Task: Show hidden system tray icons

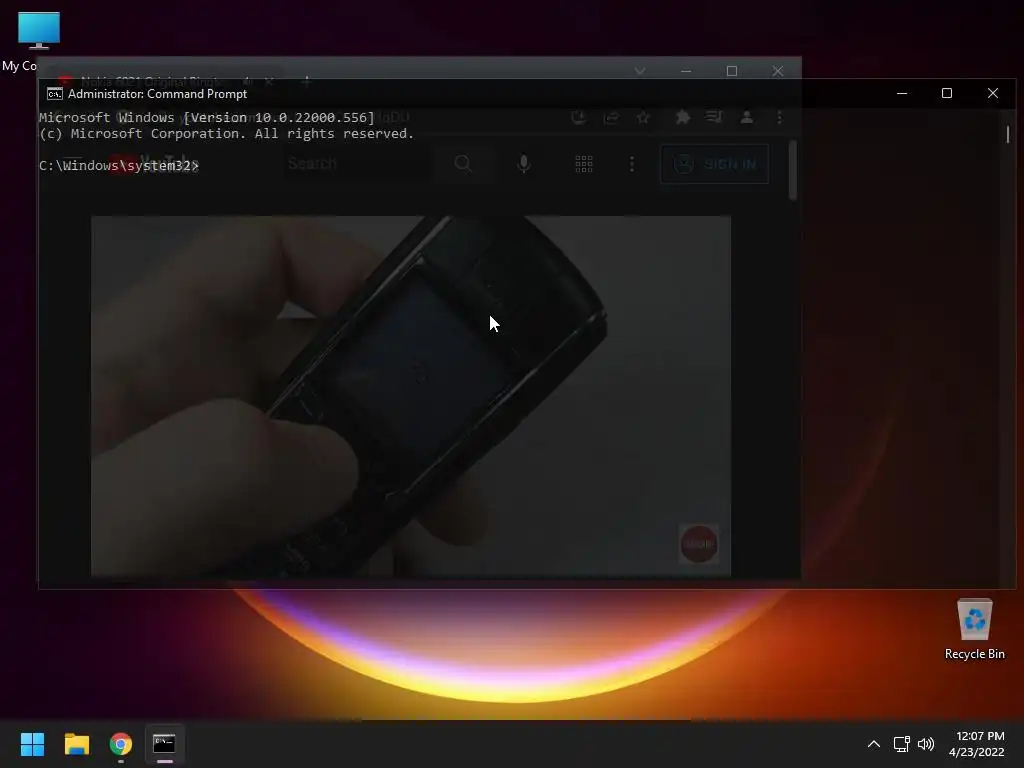Action: [873, 744]
